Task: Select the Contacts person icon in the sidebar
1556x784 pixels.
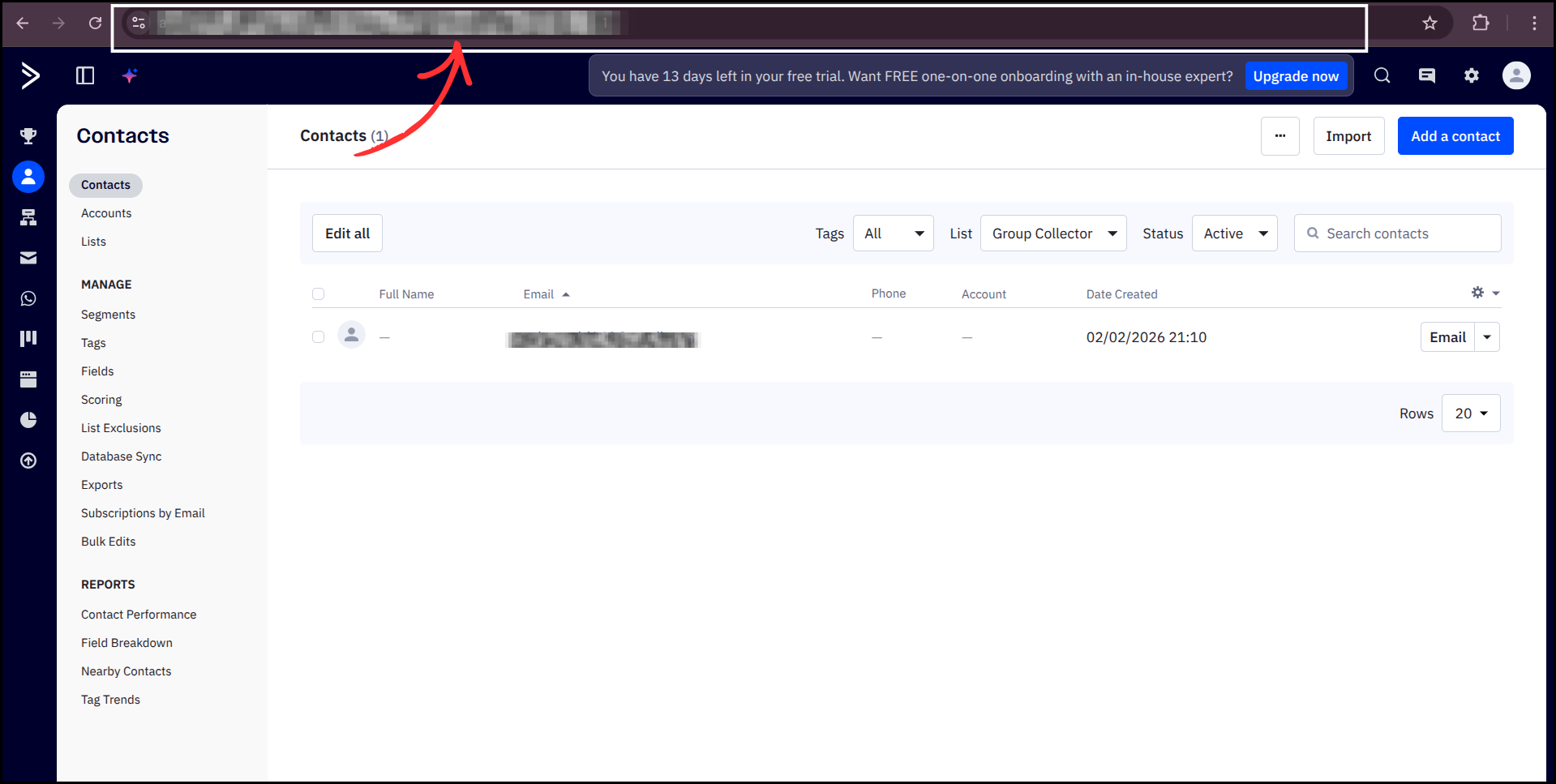Action: pyautogui.click(x=28, y=176)
